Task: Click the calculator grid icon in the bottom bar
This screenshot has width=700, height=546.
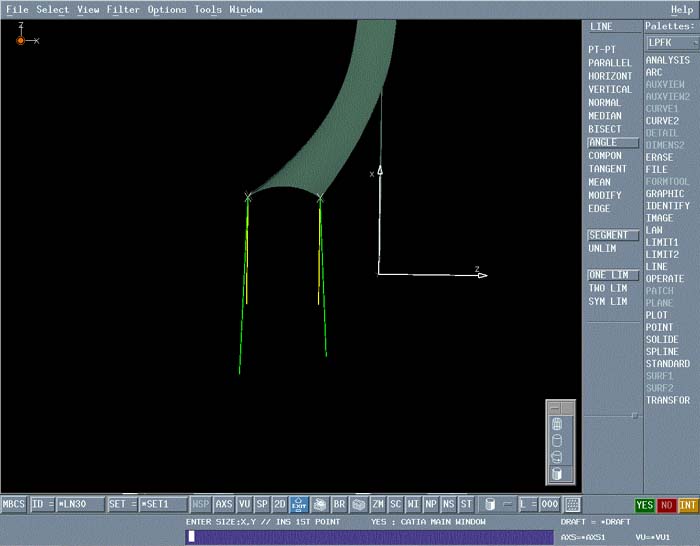Action: 573,505
